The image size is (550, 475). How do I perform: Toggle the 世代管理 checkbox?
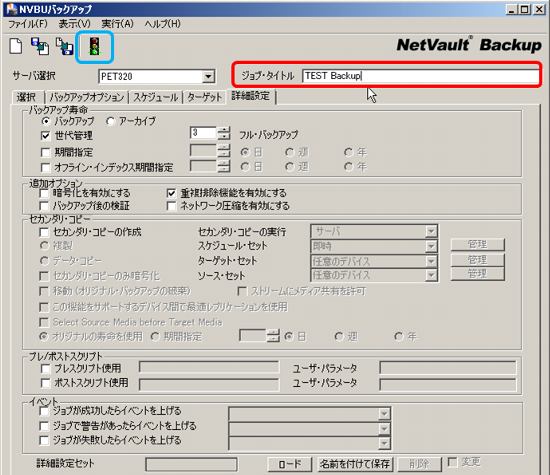point(45,135)
